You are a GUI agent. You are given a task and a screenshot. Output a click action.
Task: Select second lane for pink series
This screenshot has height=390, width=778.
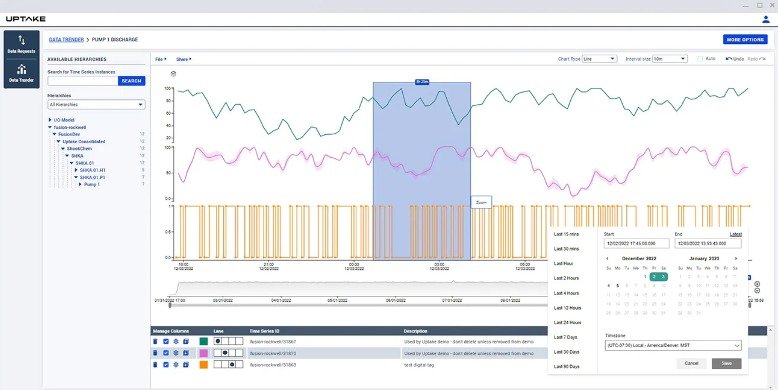click(x=225, y=353)
